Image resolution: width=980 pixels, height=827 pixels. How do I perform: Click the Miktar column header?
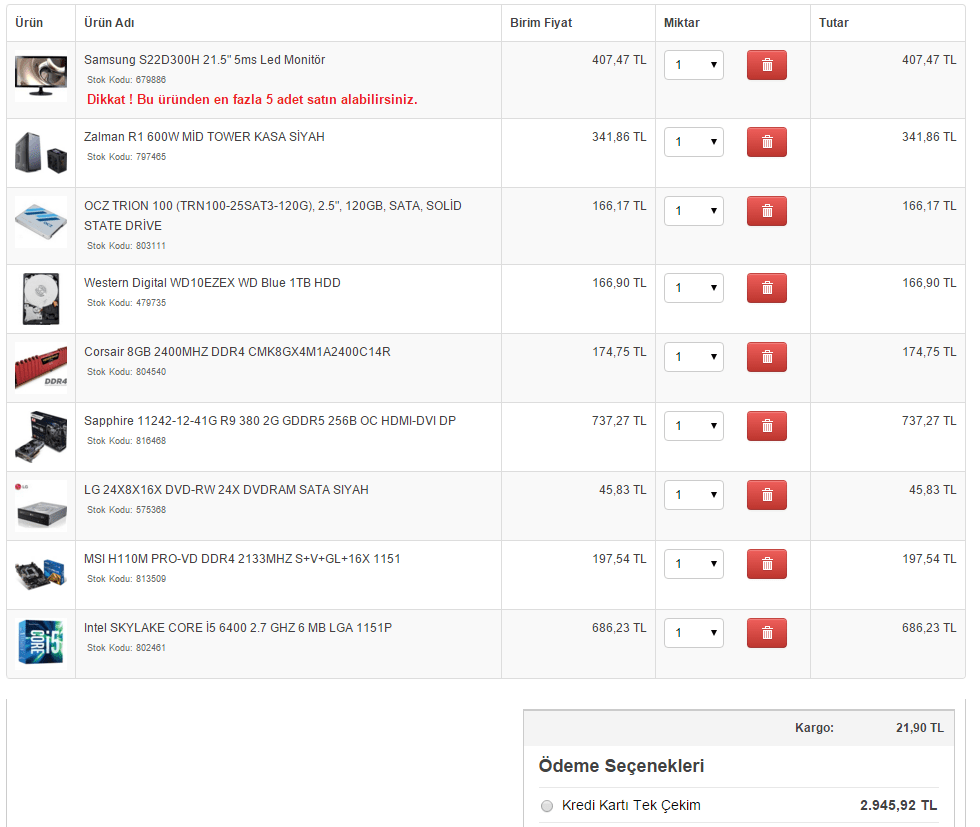pos(681,23)
